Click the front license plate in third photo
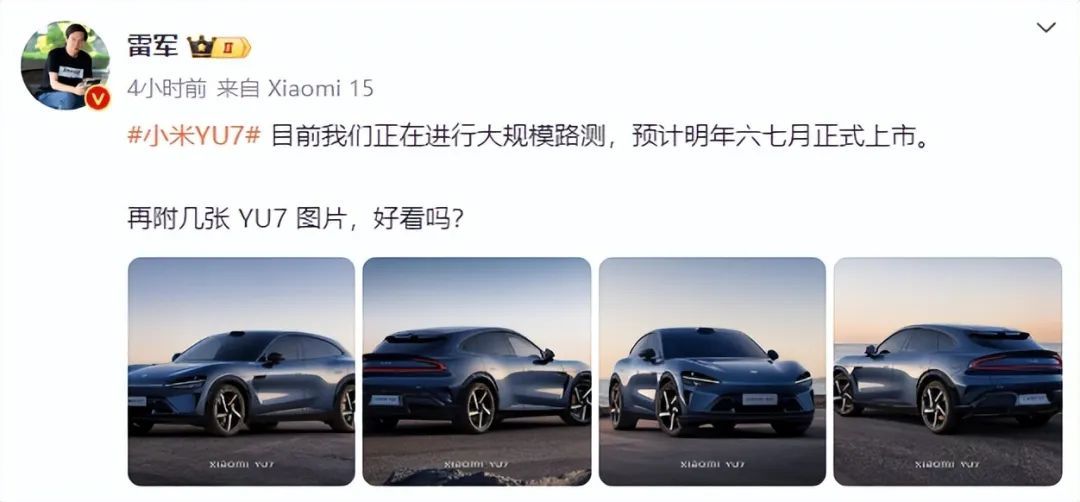Viewport: 1080px width, 502px height. point(760,399)
